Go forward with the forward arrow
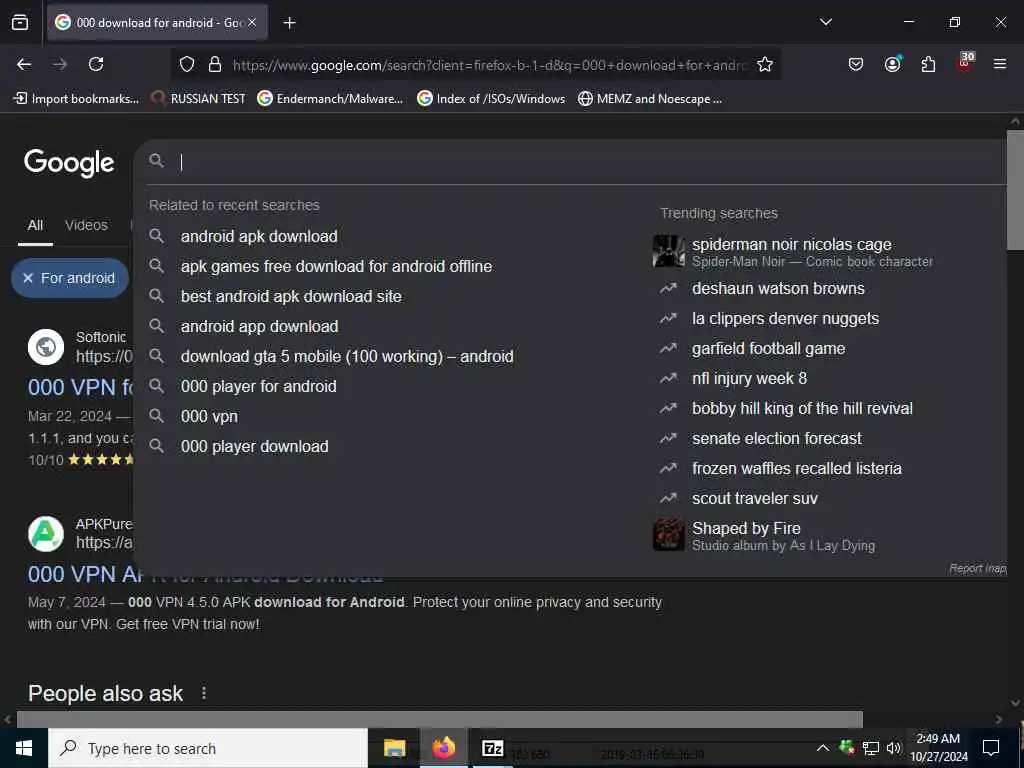 coord(60,64)
